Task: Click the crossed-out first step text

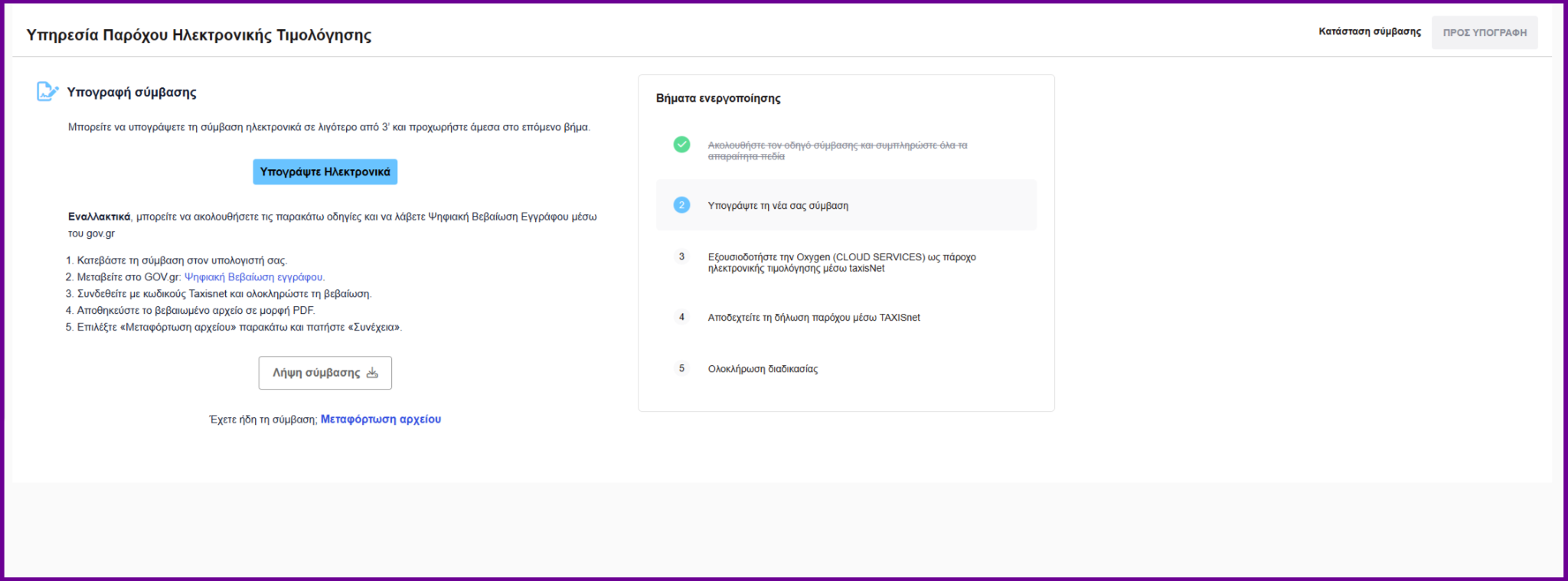Action: pos(837,150)
